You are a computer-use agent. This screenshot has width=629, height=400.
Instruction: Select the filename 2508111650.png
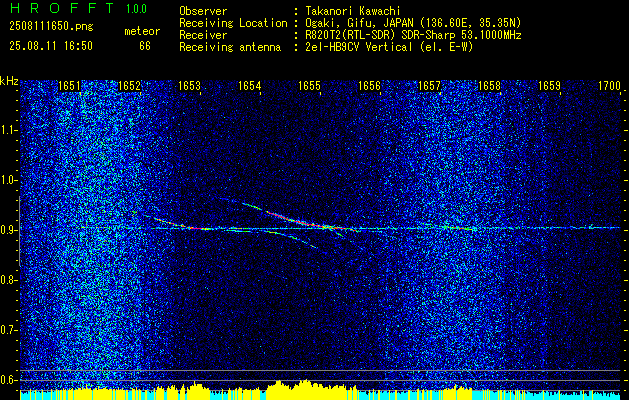coord(51,27)
